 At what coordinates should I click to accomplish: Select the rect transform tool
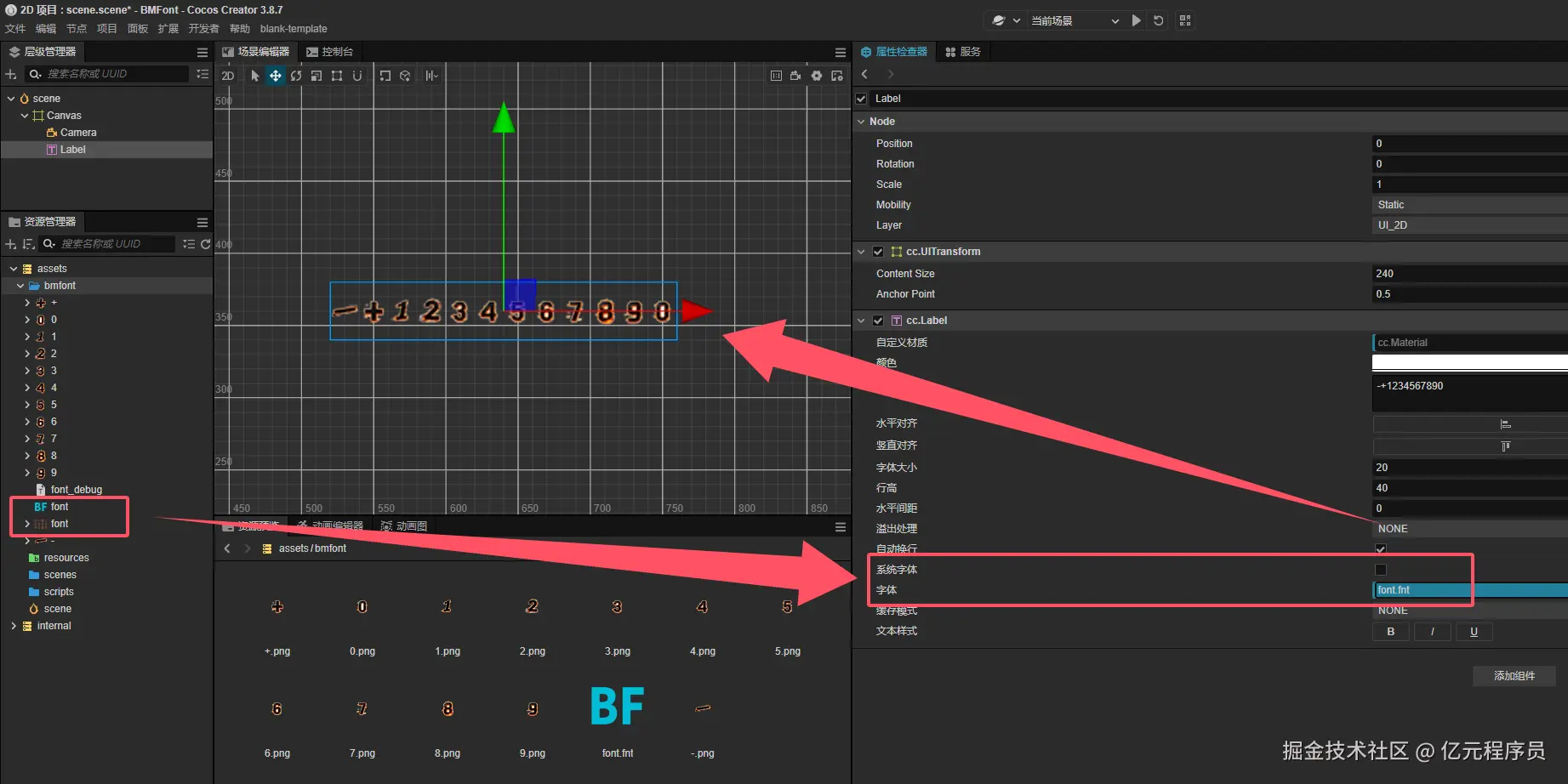click(x=337, y=76)
